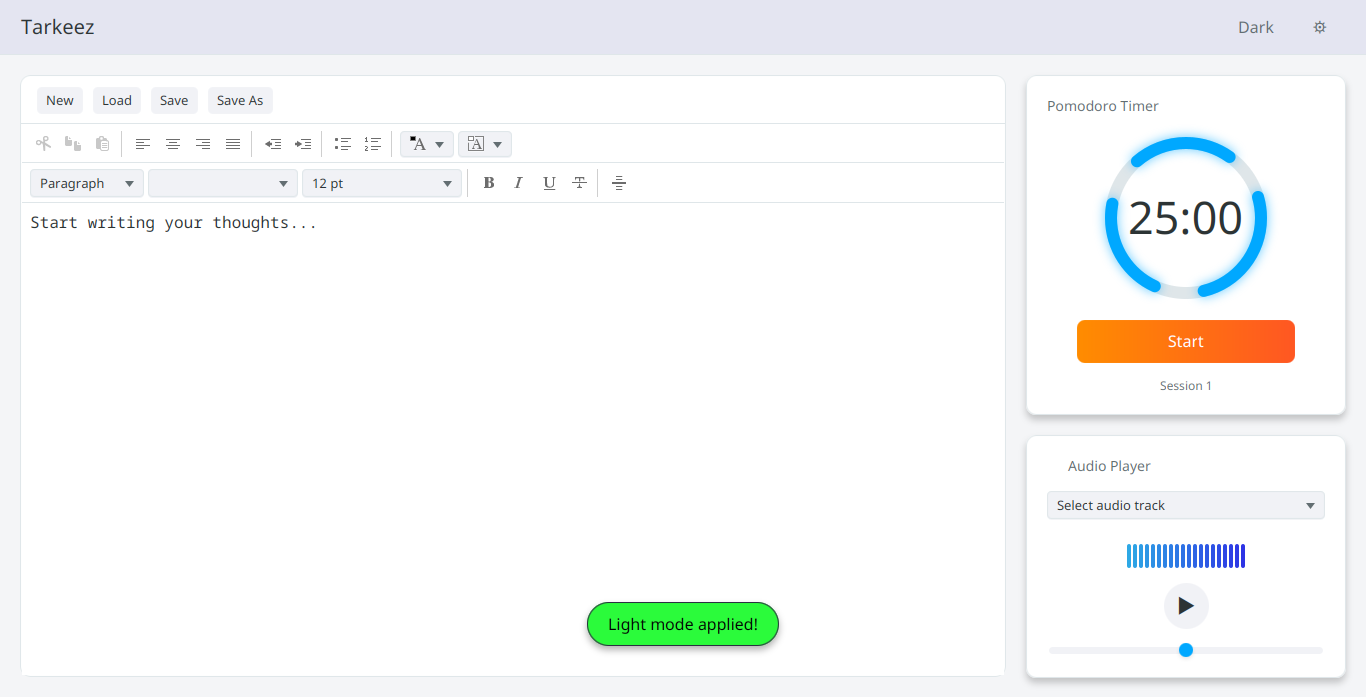Center align the text

pos(173,144)
